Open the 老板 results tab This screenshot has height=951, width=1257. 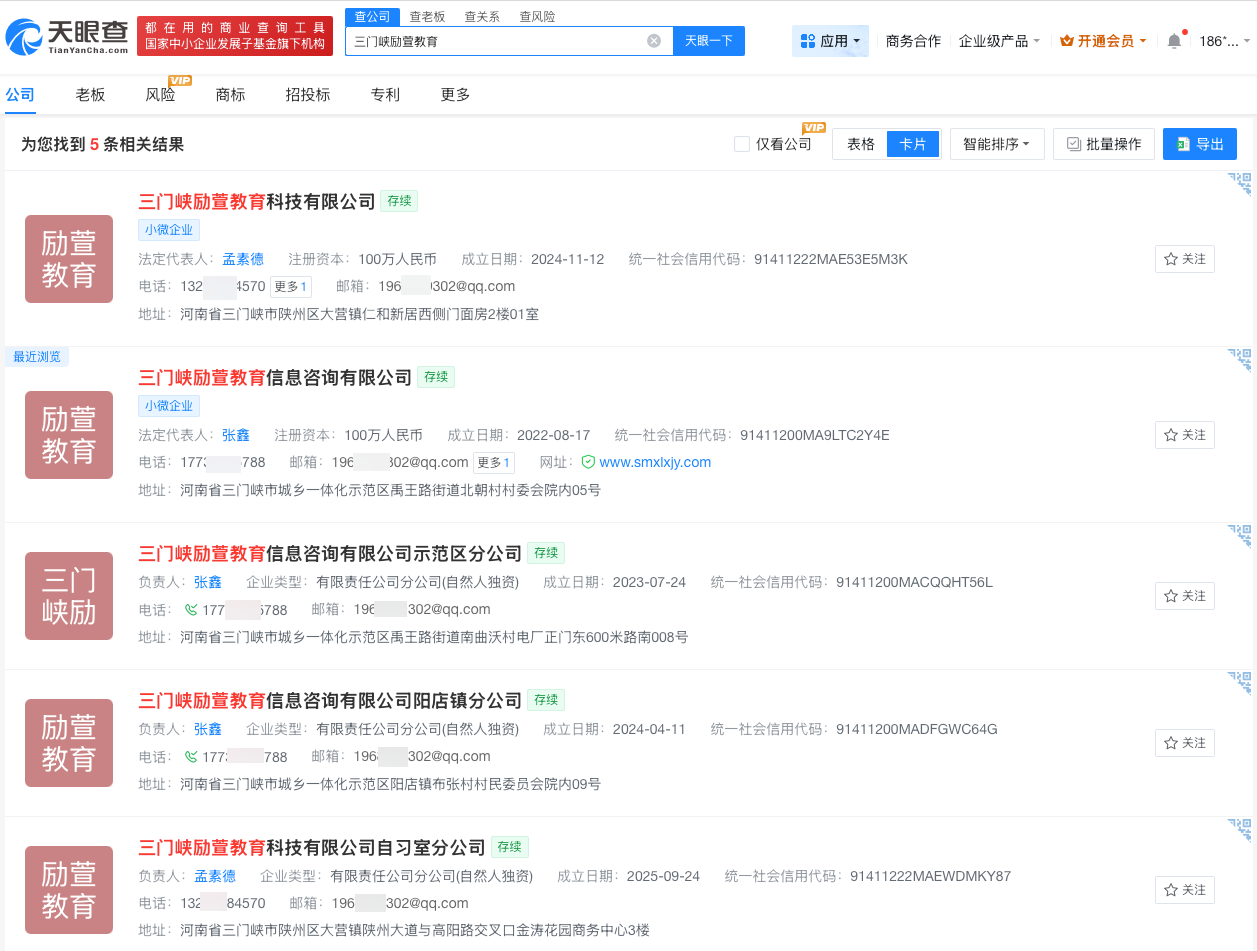(x=90, y=94)
